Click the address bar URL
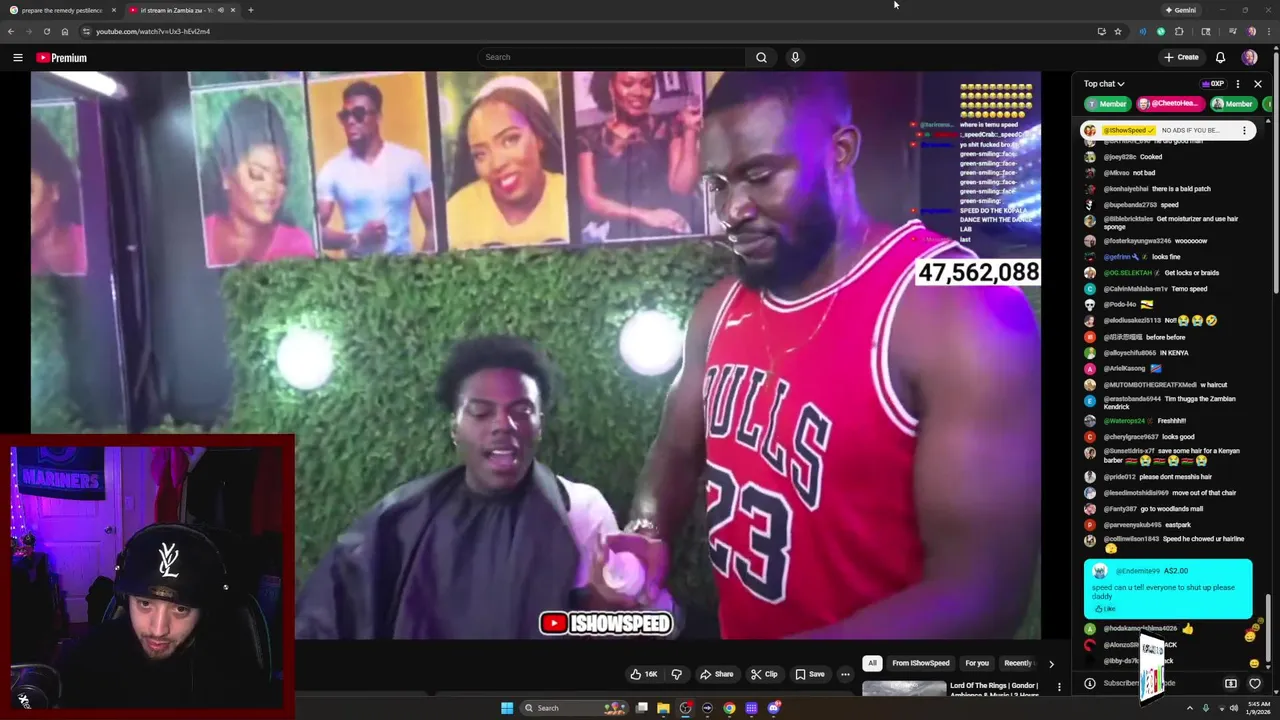Image resolution: width=1280 pixels, height=720 pixels. tap(153, 31)
